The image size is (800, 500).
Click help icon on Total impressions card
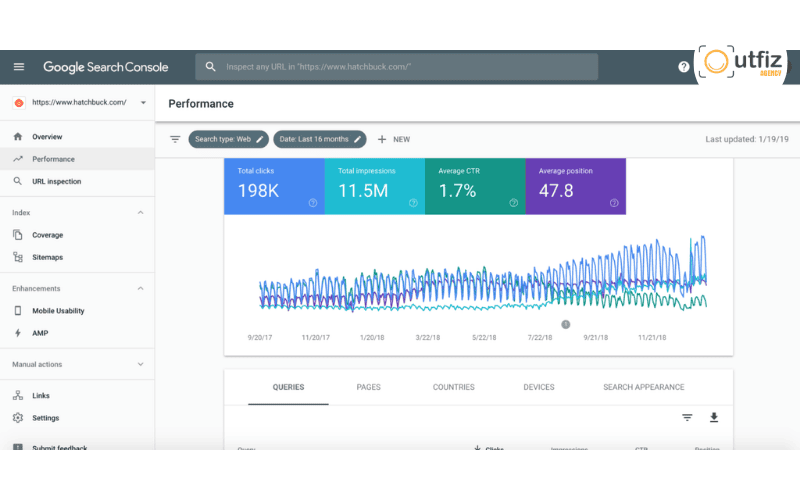click(x=413, y=203)
